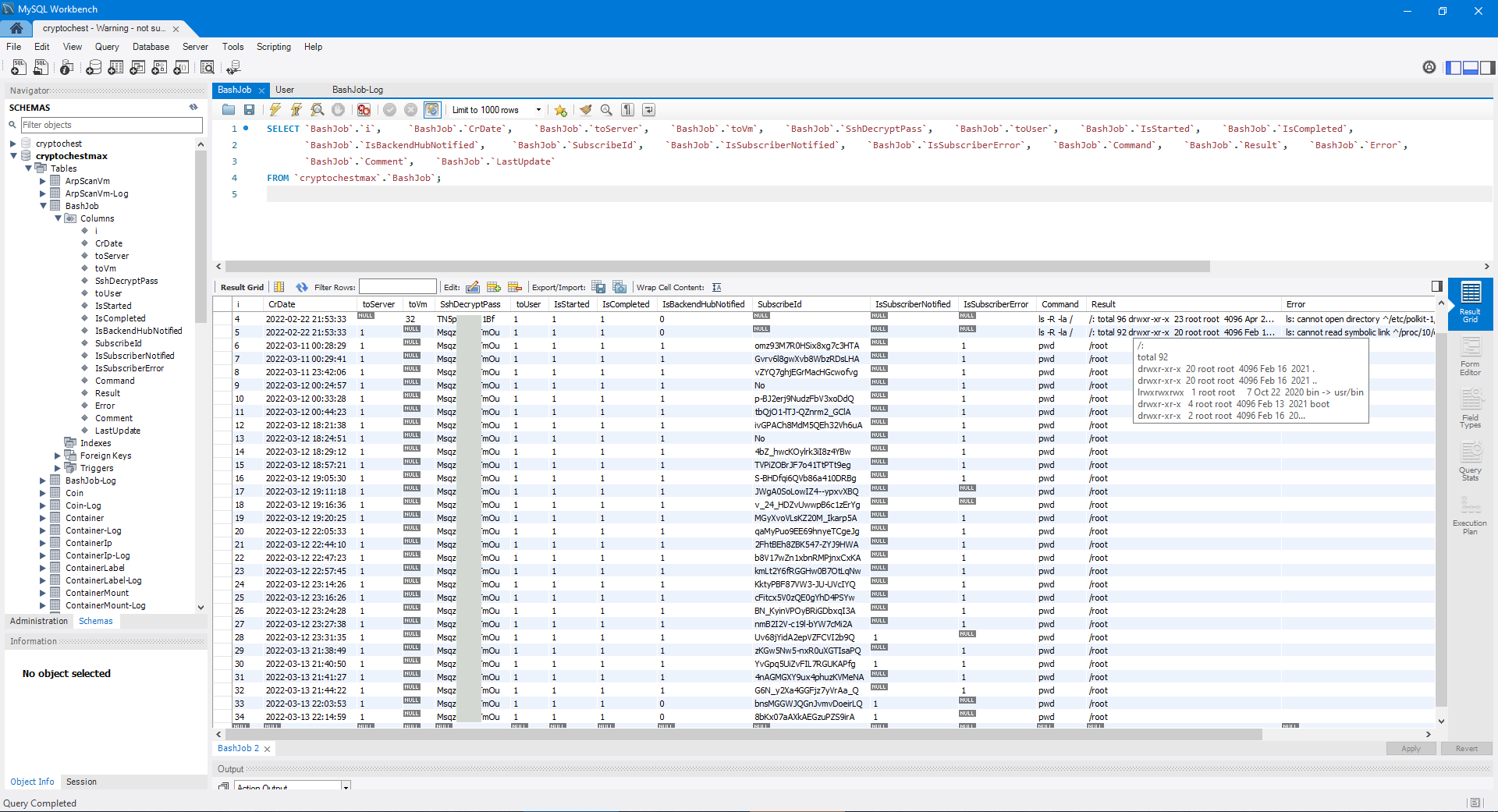Import records from an external file

pos(619,287)
